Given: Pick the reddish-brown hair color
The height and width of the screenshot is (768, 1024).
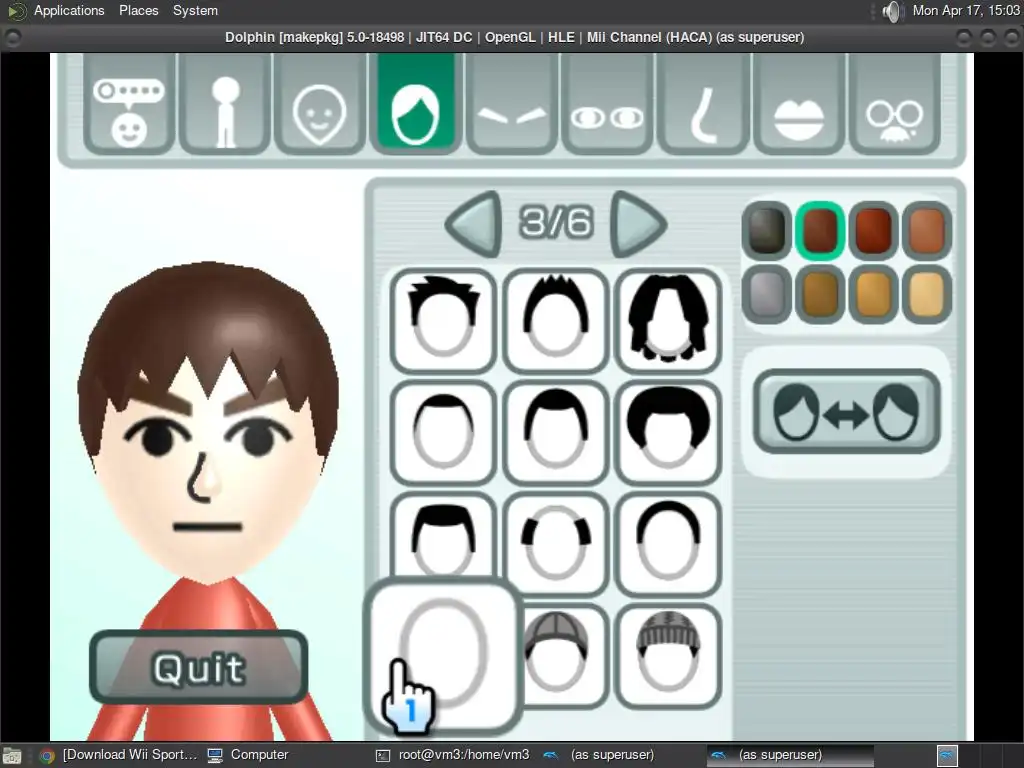Looking at the screenshot, I should (873, 231).
